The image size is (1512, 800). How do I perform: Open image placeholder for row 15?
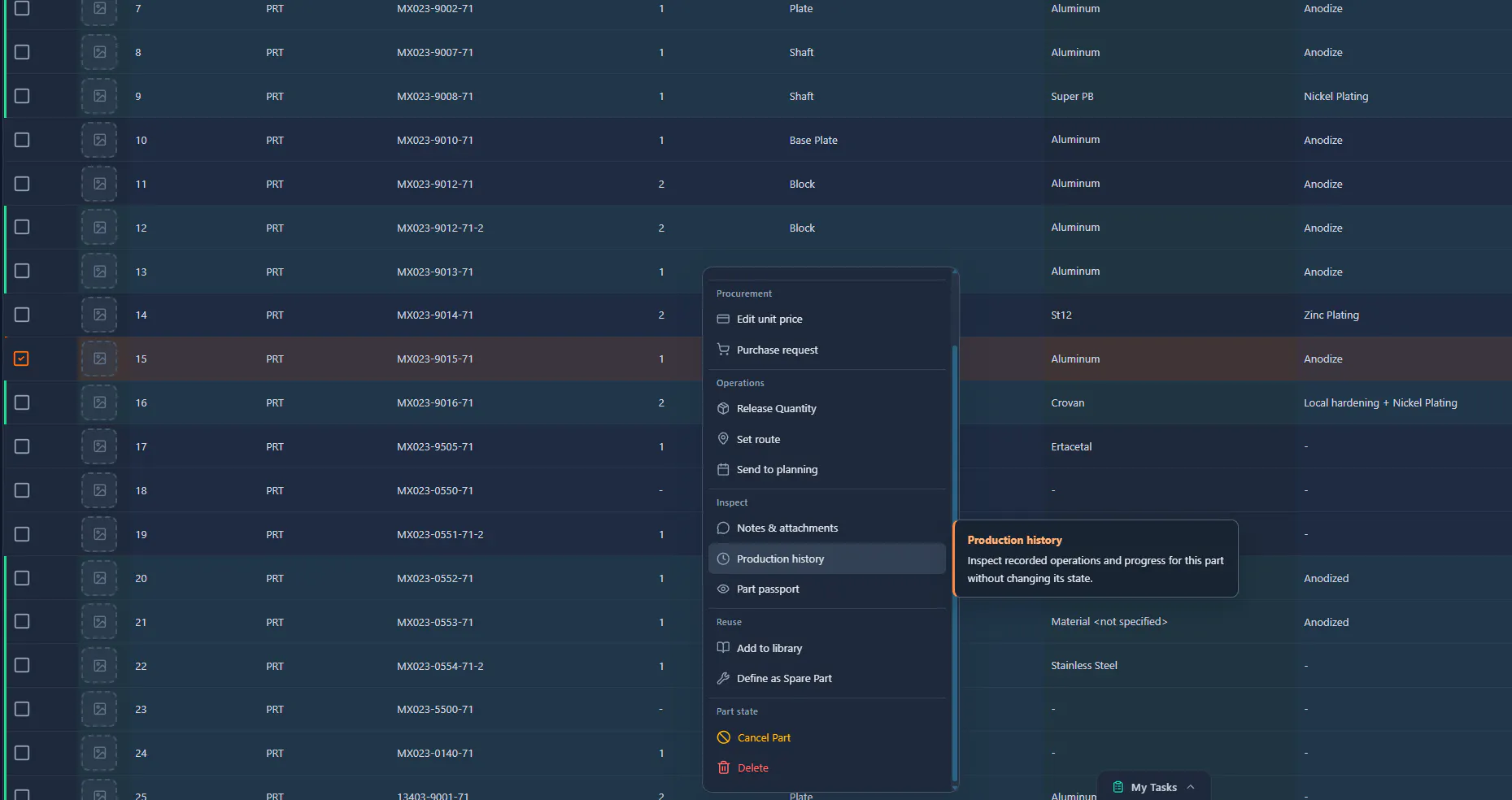coord(99,359)
